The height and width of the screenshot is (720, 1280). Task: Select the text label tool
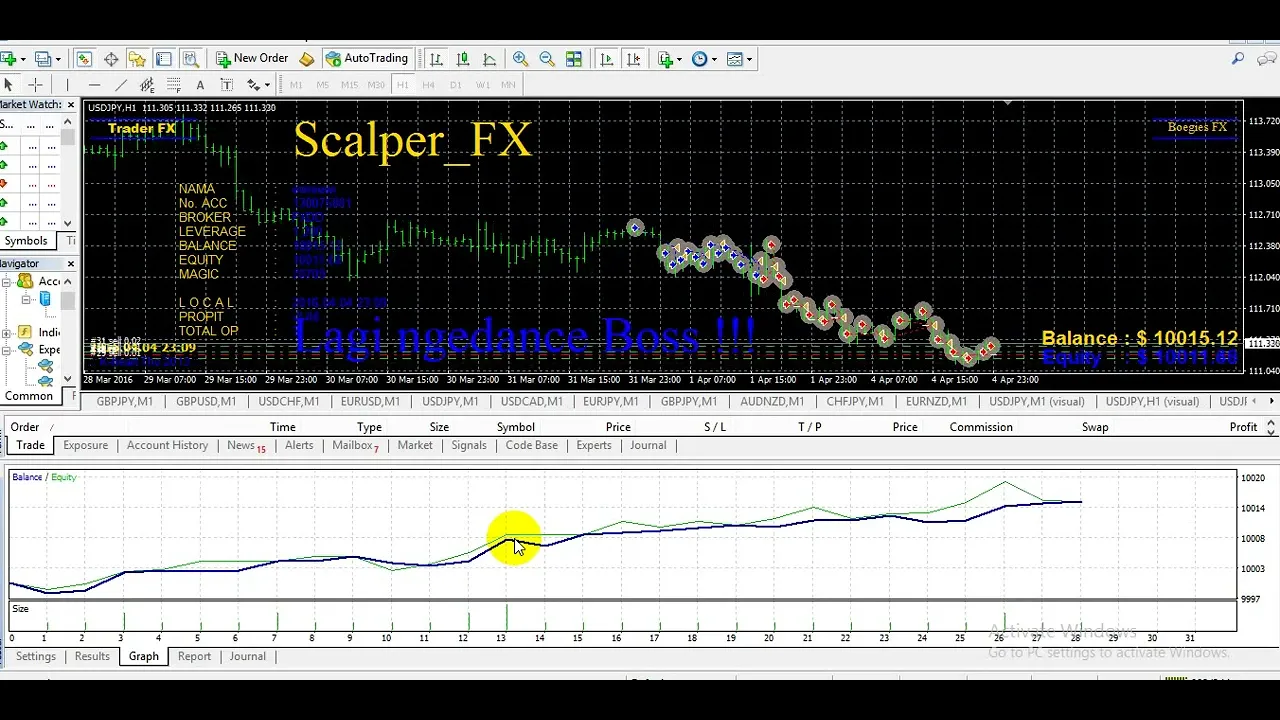(227, 85)
